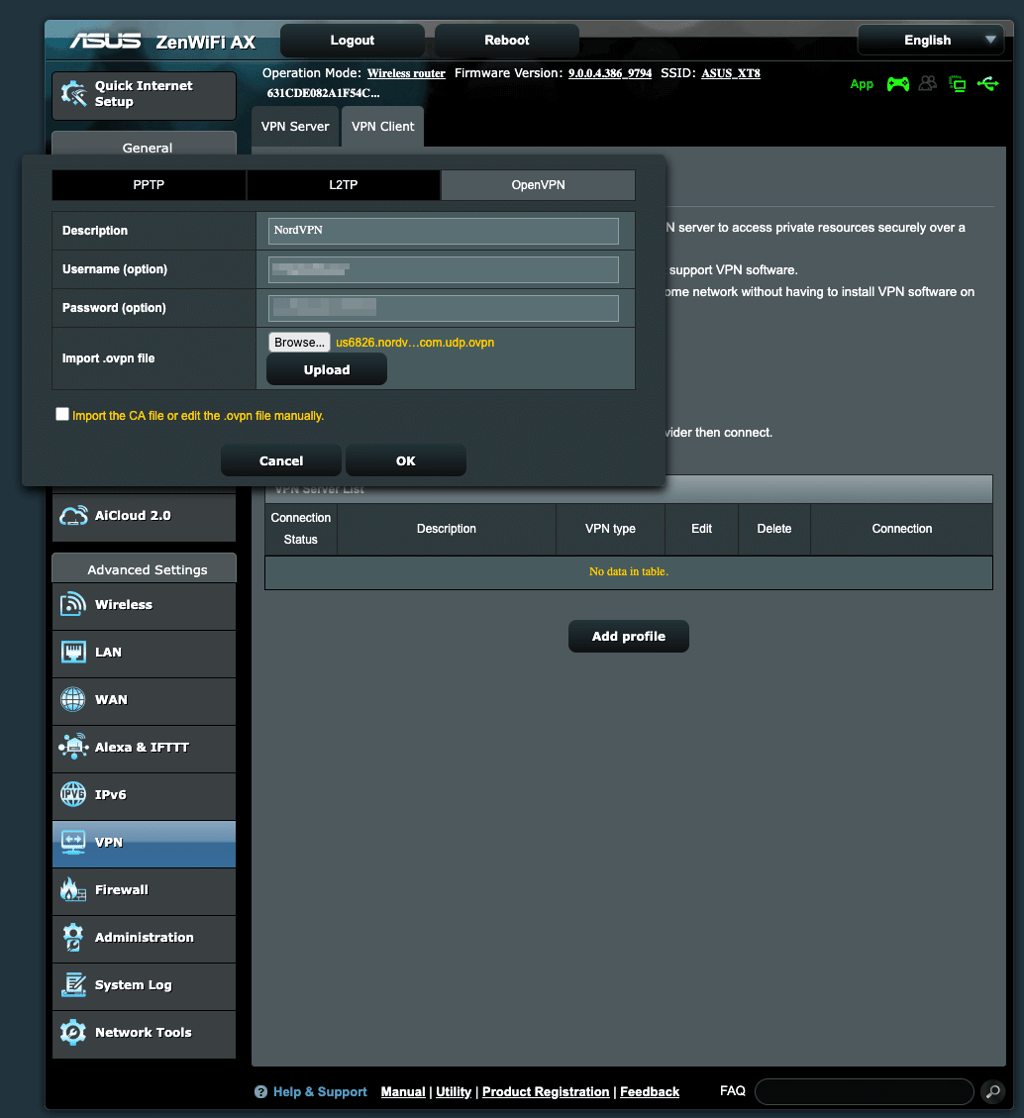The image size is (1024, 1118).
Task: Select the OpenVPN protocol tab
Action: (538, 185)
